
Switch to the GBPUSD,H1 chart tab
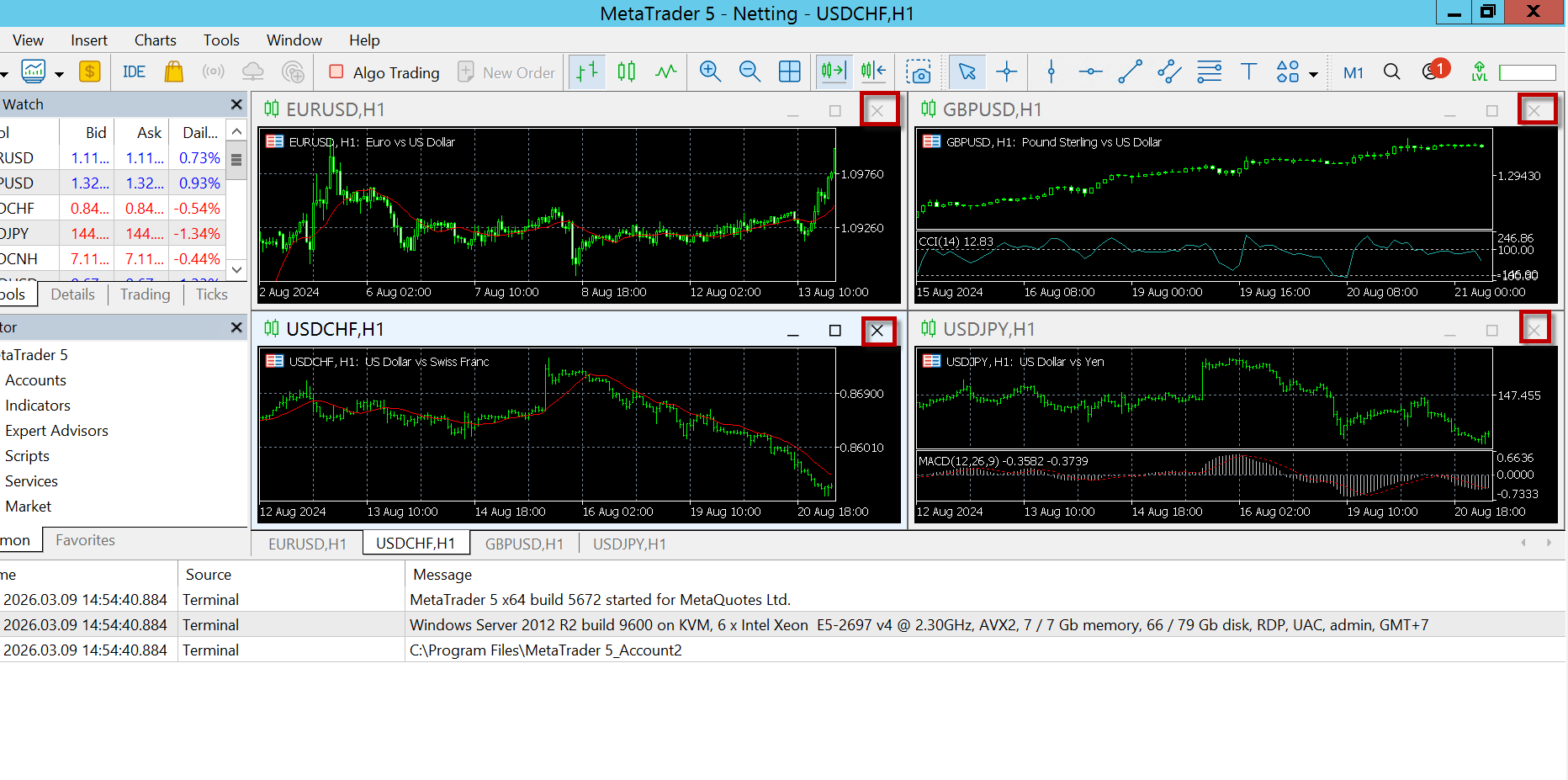tap(523, 544)
